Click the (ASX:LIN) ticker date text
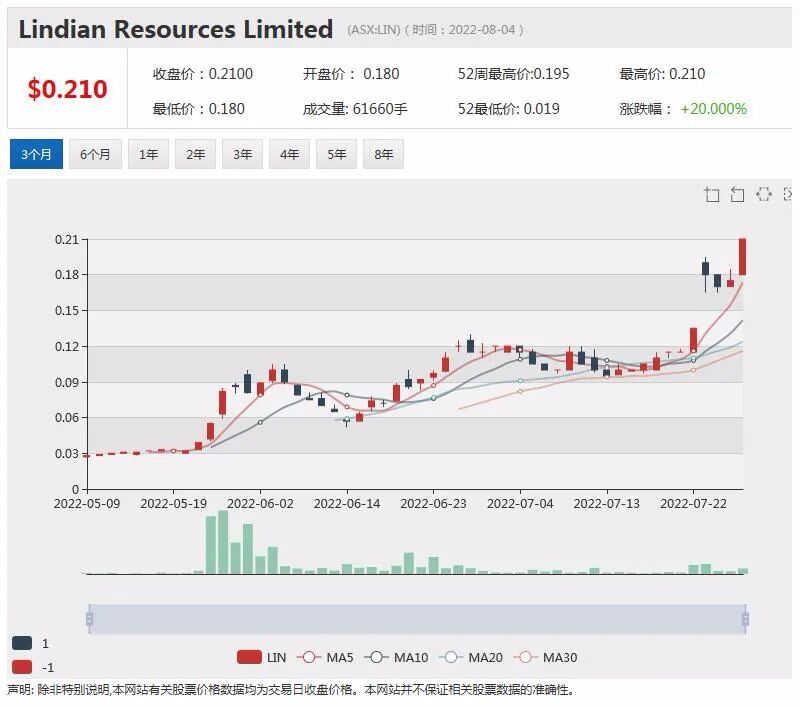 pyautogui.click(x=435, y=30)
